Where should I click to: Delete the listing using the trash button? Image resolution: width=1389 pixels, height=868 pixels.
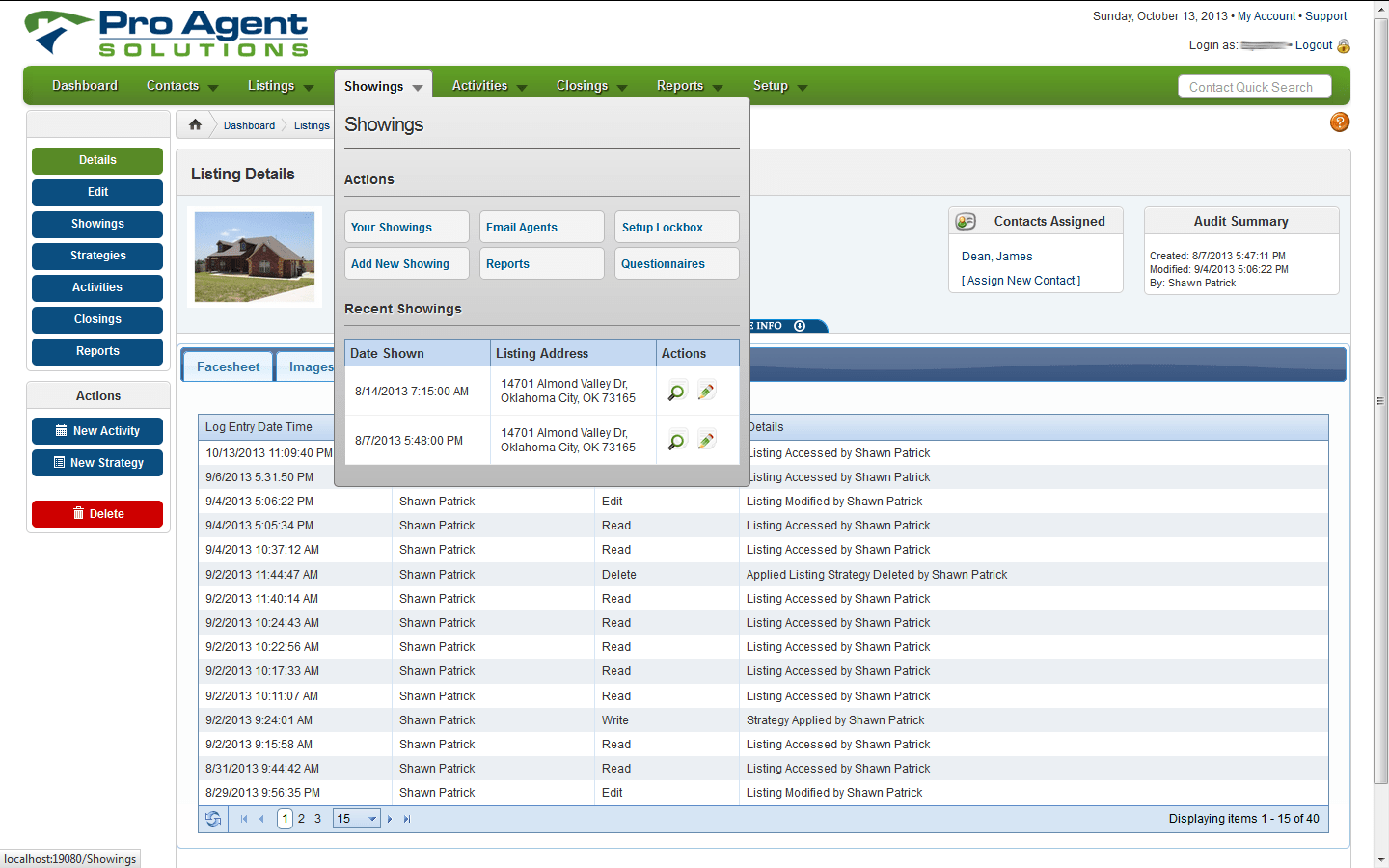96,513
